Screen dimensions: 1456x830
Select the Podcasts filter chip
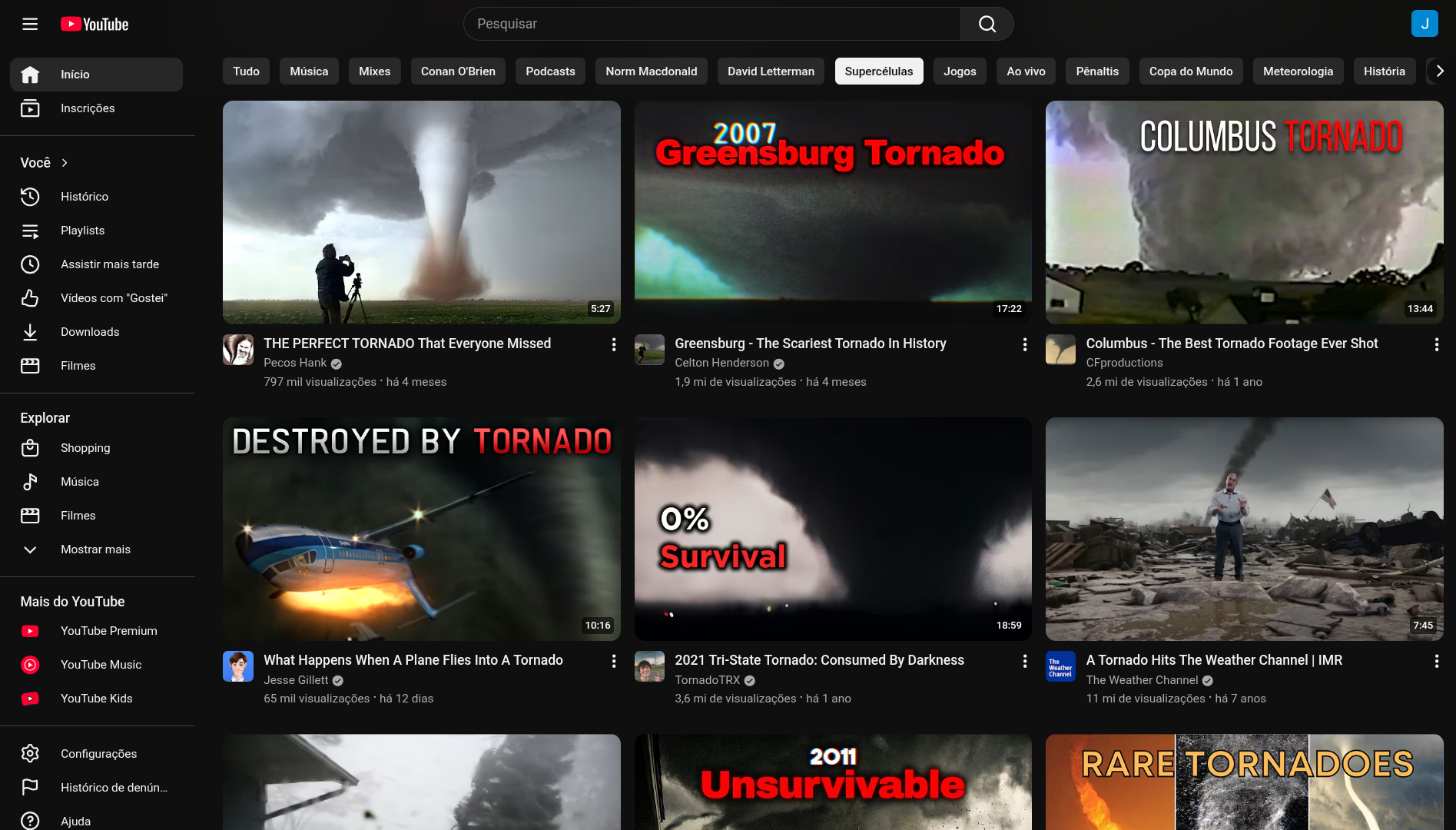click(550, 71)
